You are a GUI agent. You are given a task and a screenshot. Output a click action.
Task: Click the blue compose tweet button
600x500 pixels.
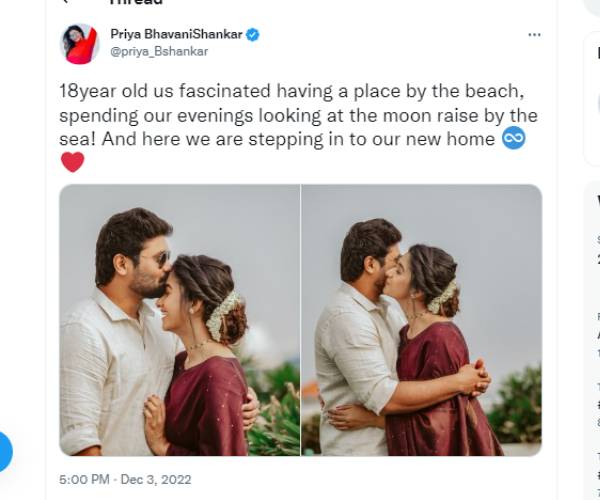(4, 451)
